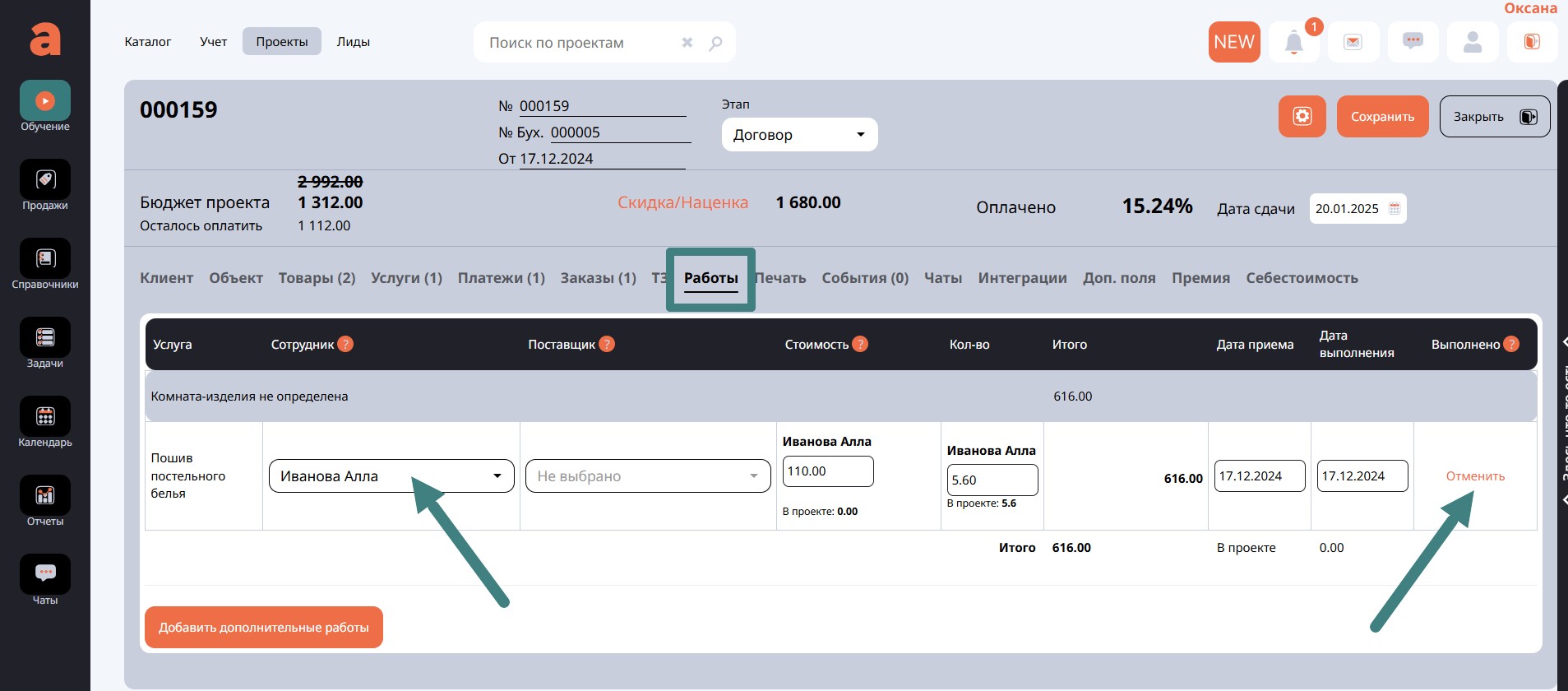Open the Поставщик dropdown Не выбрано

[x=648, y=476]
